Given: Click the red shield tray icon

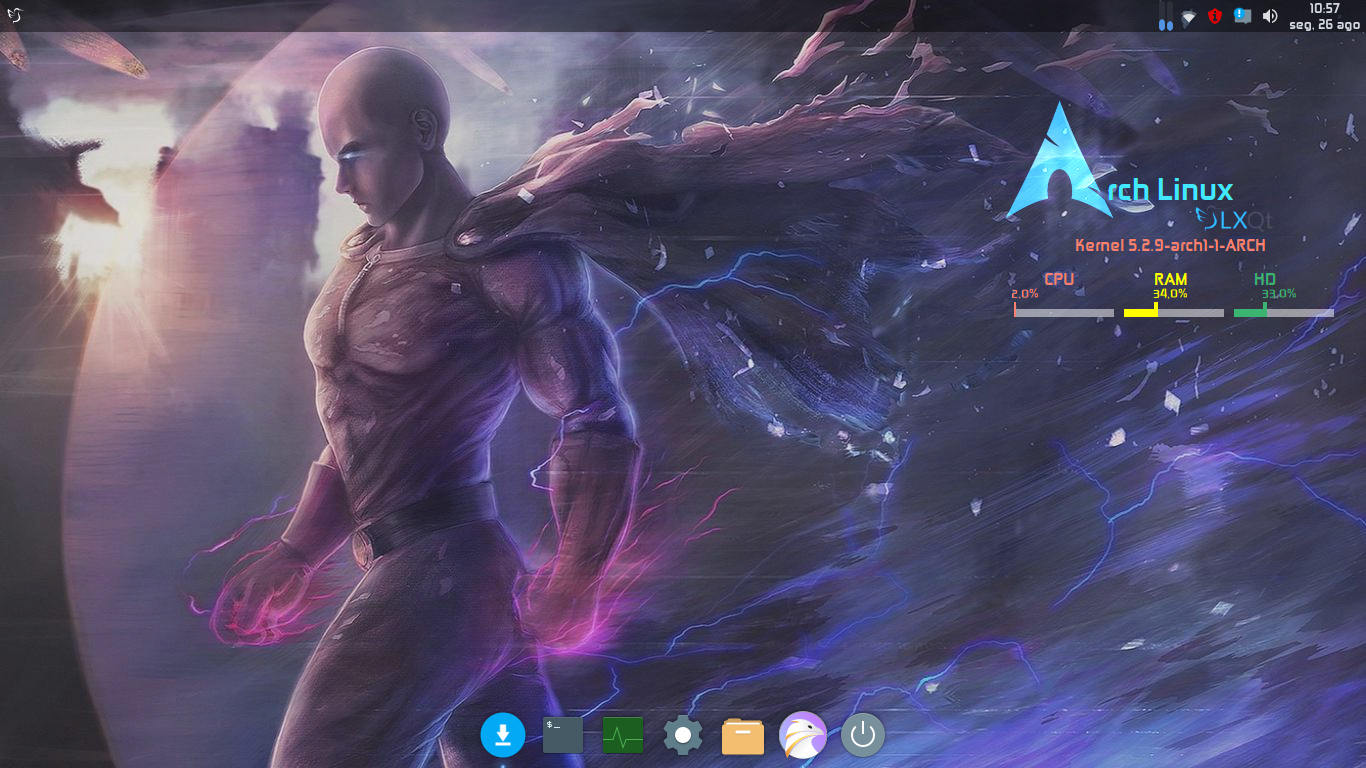Looking at the screenshot, I should point(1215,16).
